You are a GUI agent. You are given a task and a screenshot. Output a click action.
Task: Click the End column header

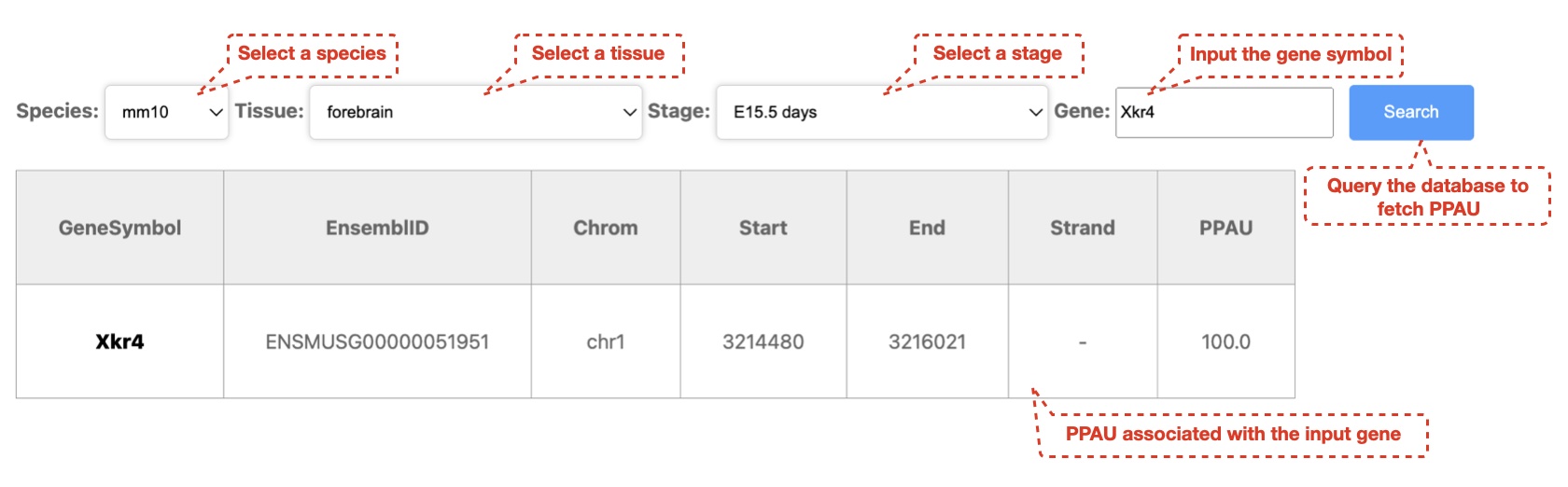927,228
